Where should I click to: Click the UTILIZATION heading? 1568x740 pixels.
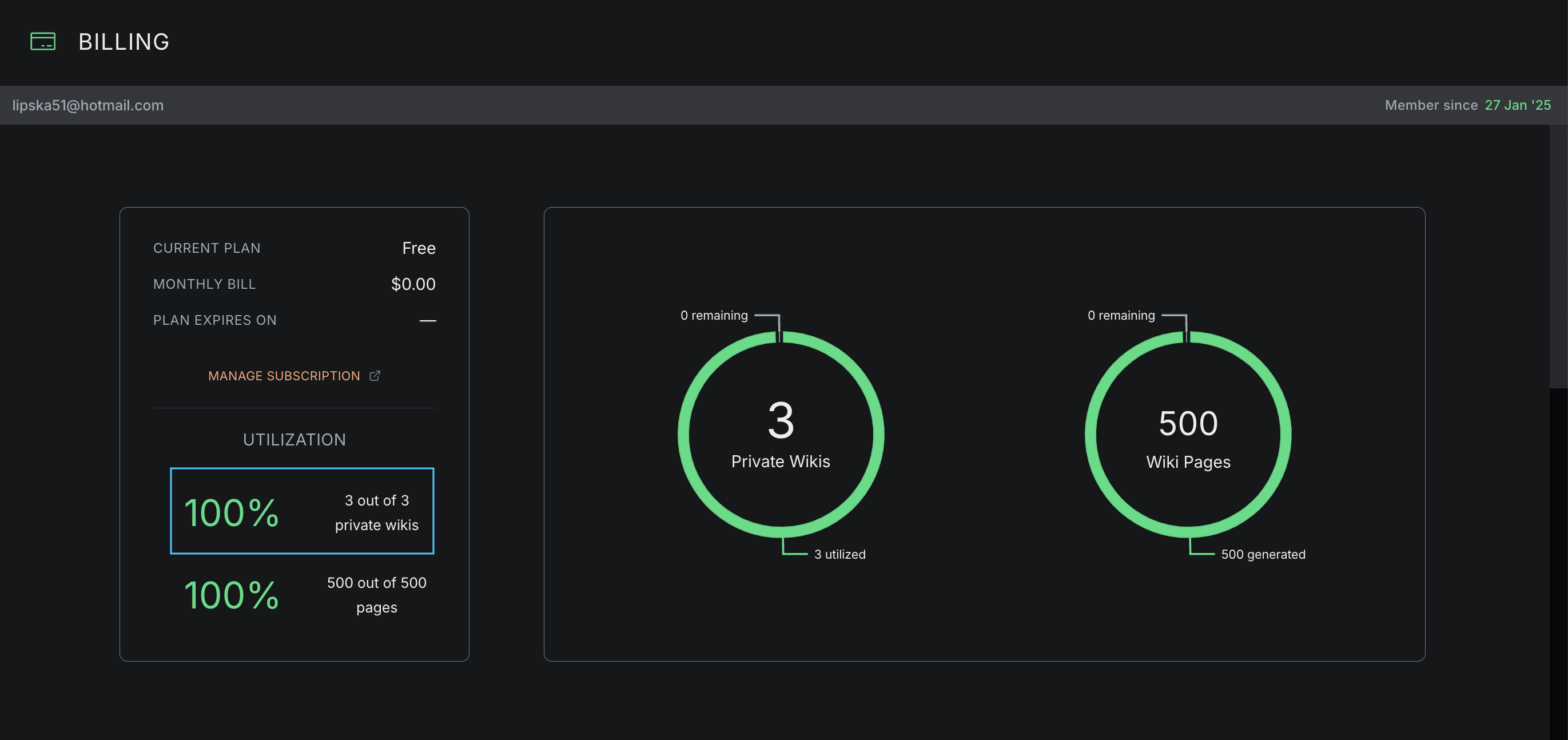click(x=295, y=439)
